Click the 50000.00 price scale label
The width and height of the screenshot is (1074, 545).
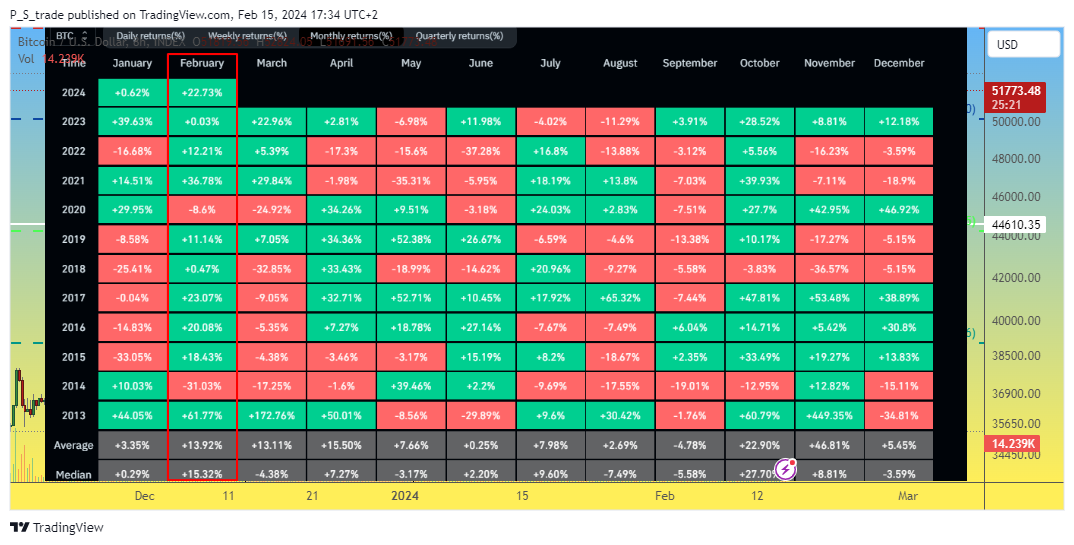pyautogui.click(x=1014, y=121)
